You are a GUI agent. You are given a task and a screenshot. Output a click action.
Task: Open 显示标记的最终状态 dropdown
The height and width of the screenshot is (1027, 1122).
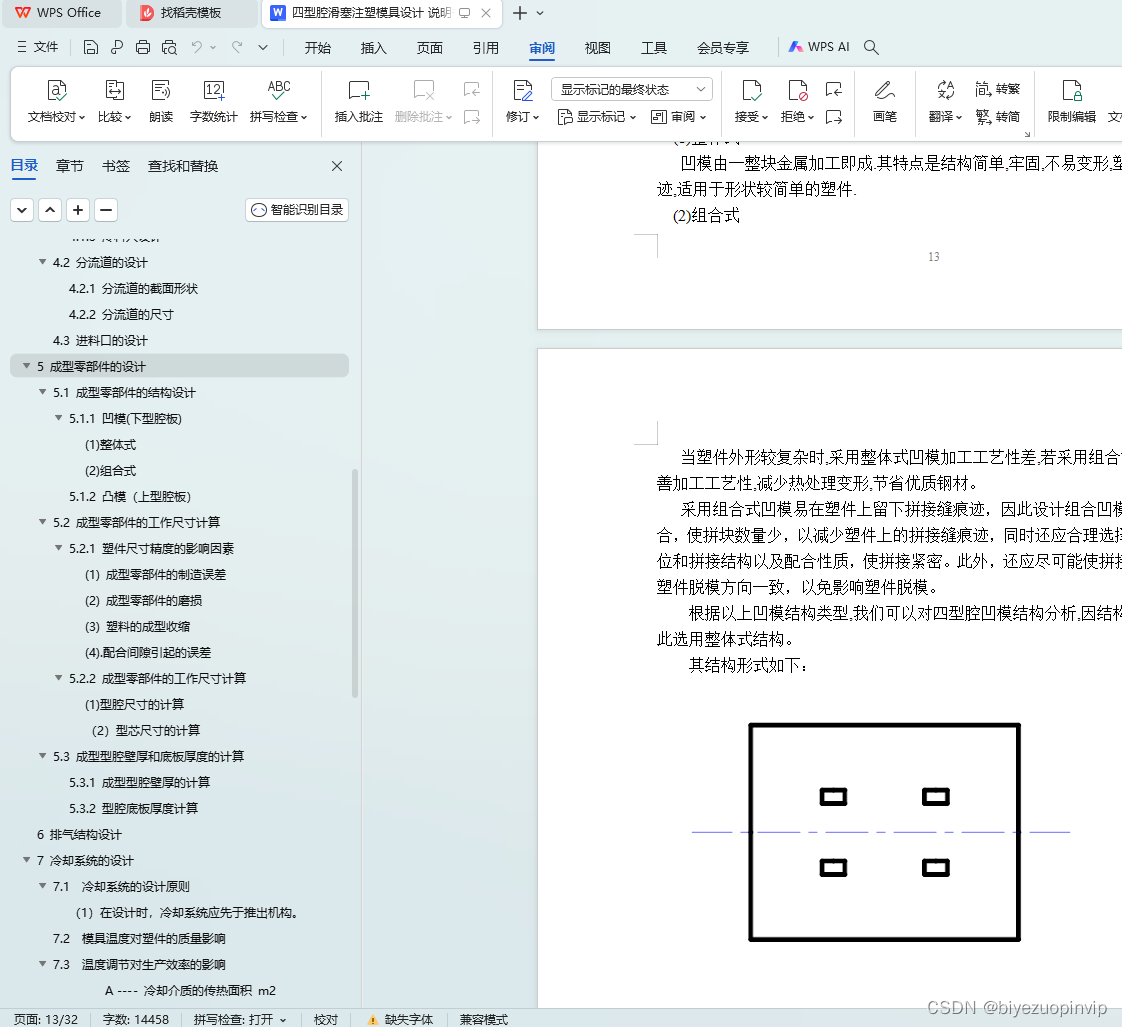coord(632,89)
